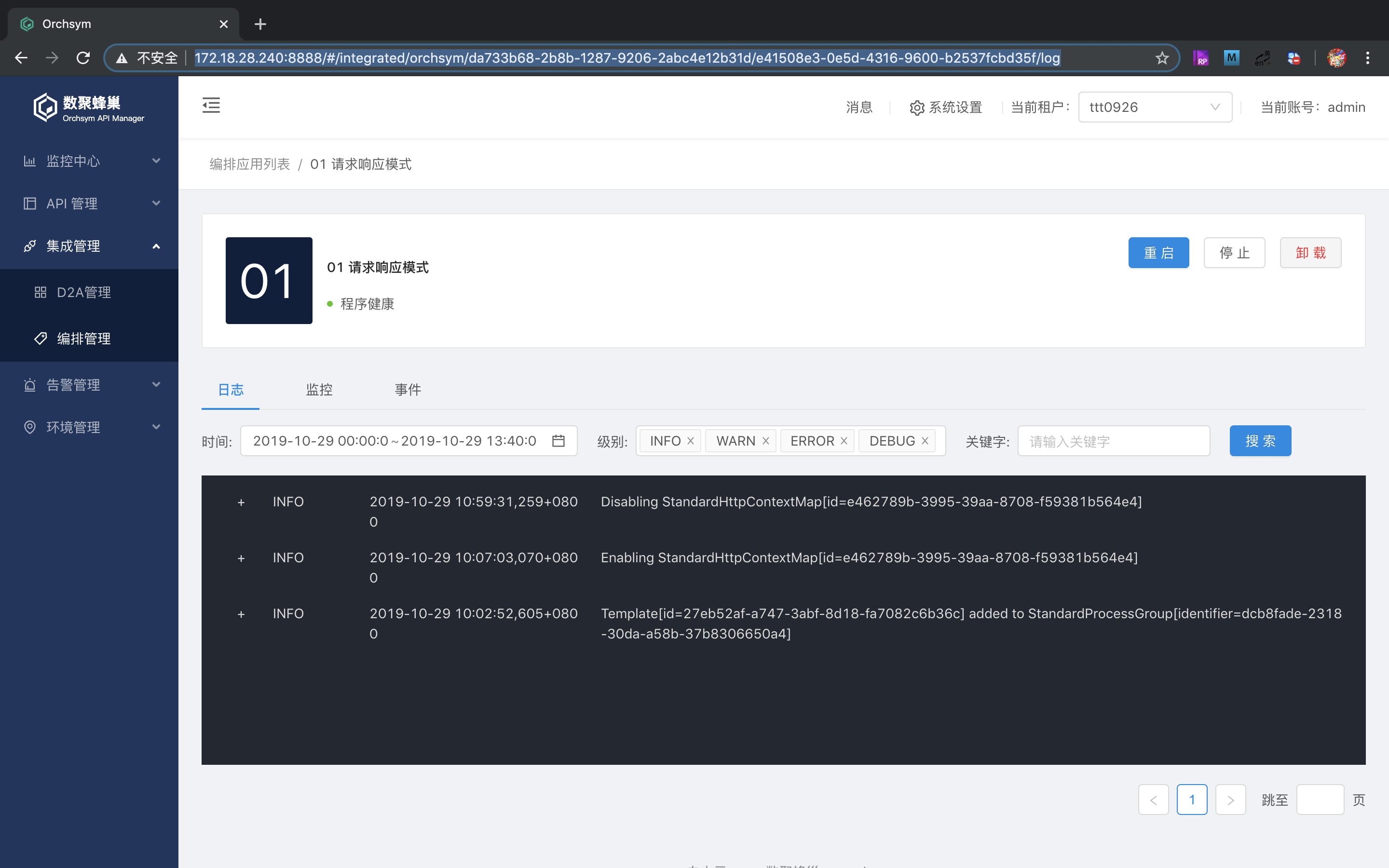Click the 搜索 search button
The width and height of the screenshot is (1389, 868).
click(1259, 441)
